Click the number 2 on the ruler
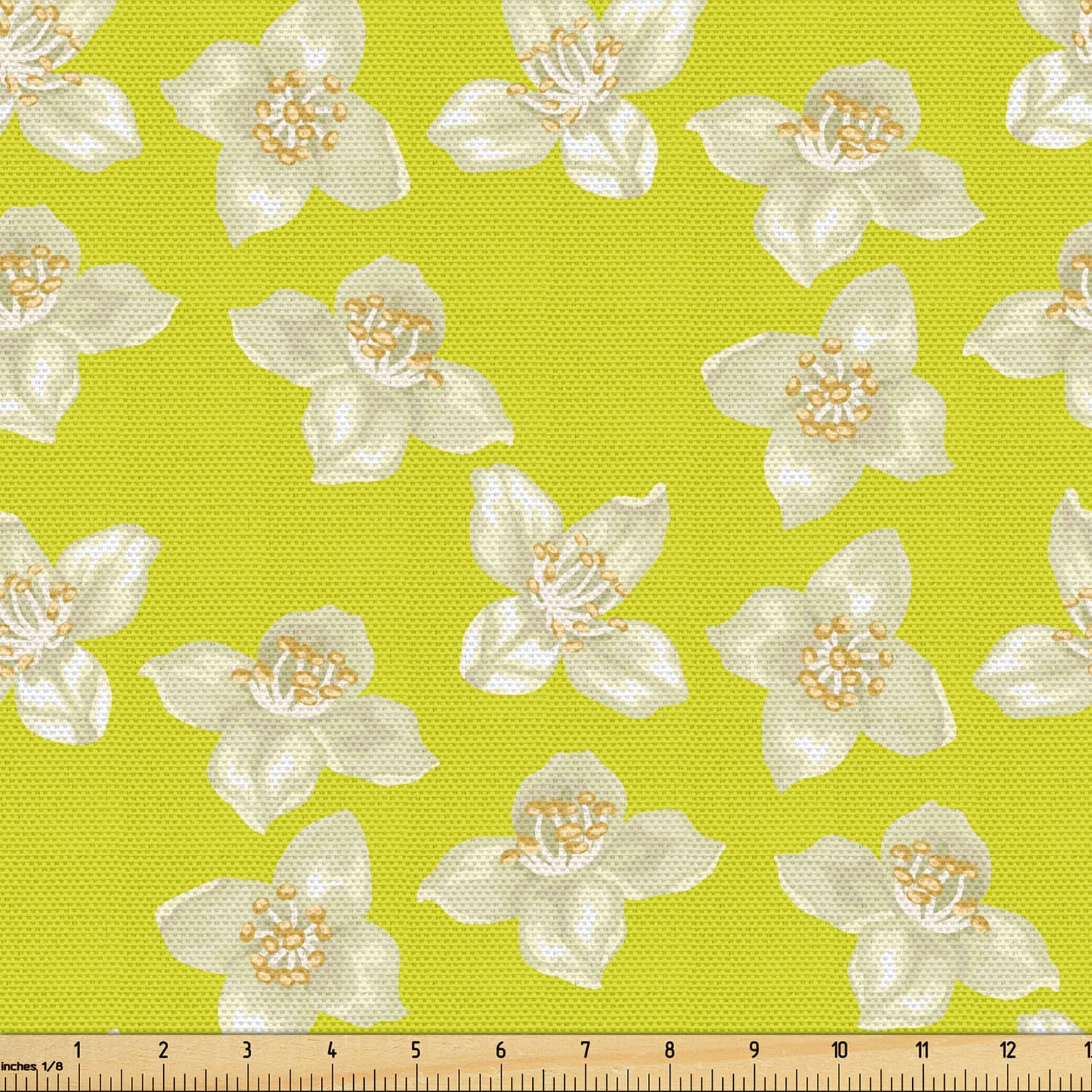 [x=162, y=1050]
